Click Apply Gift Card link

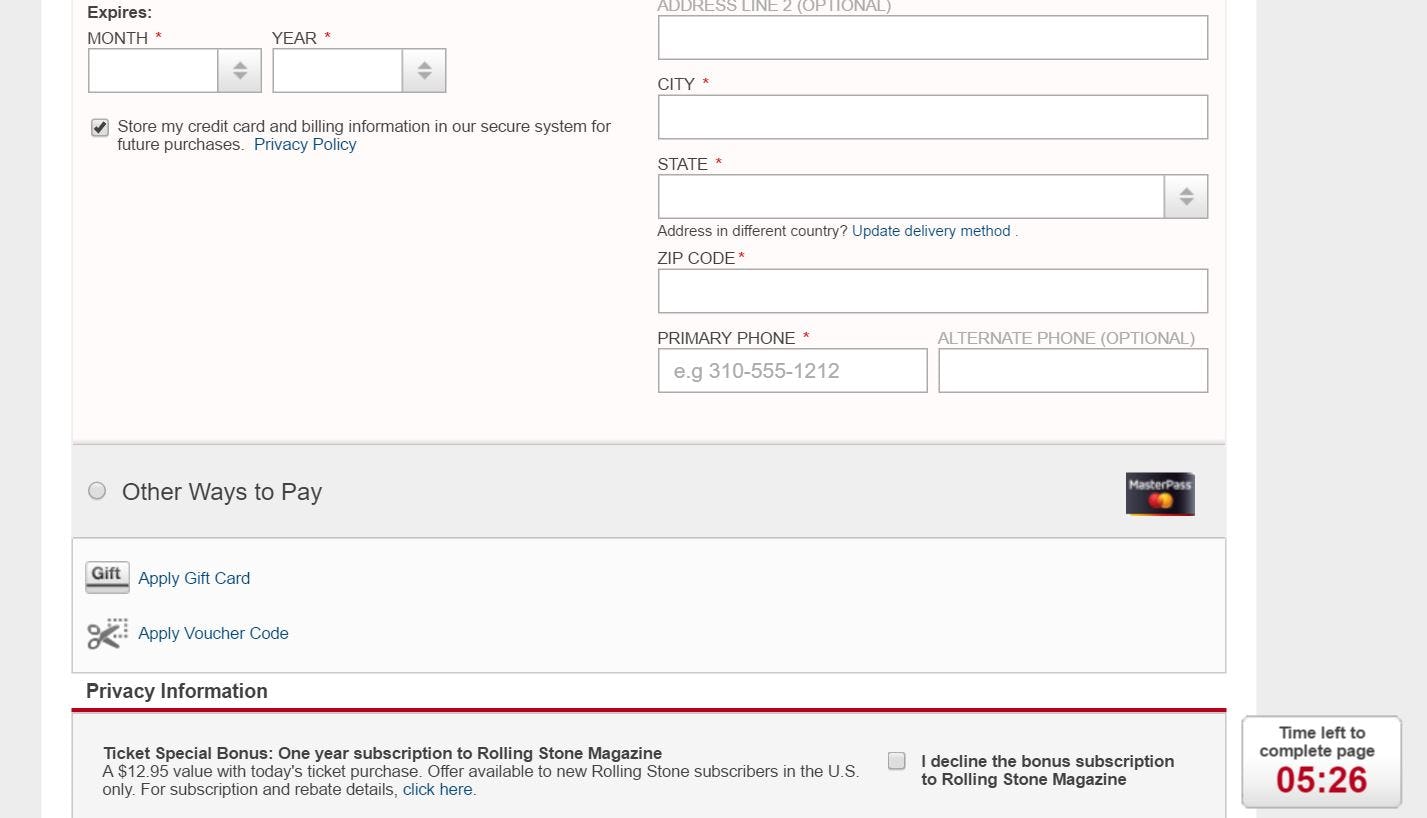[x=194, y=578]
